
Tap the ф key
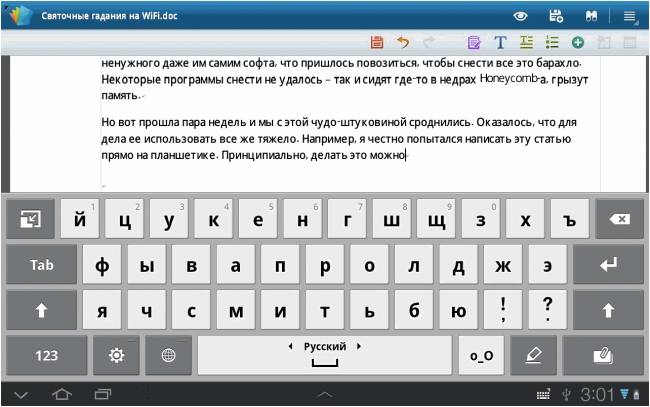coord(102,264)
